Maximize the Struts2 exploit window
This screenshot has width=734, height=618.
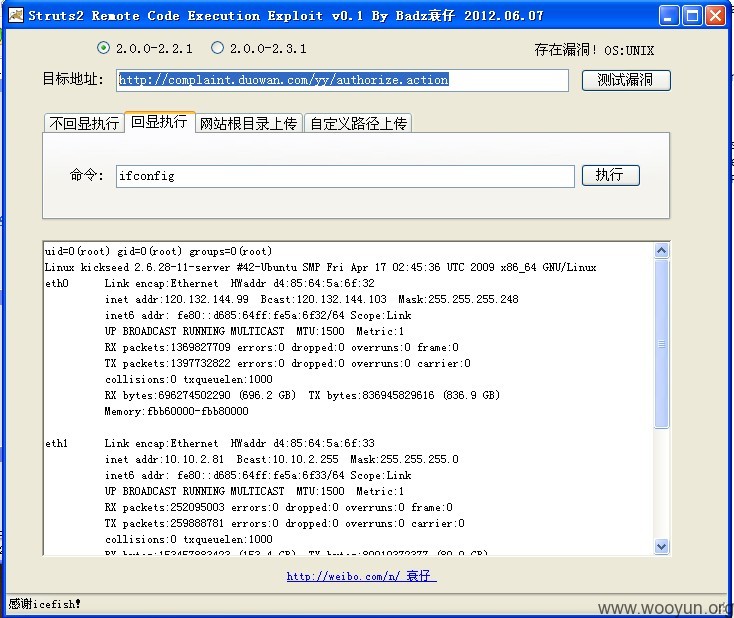click(x=692, y=15)
